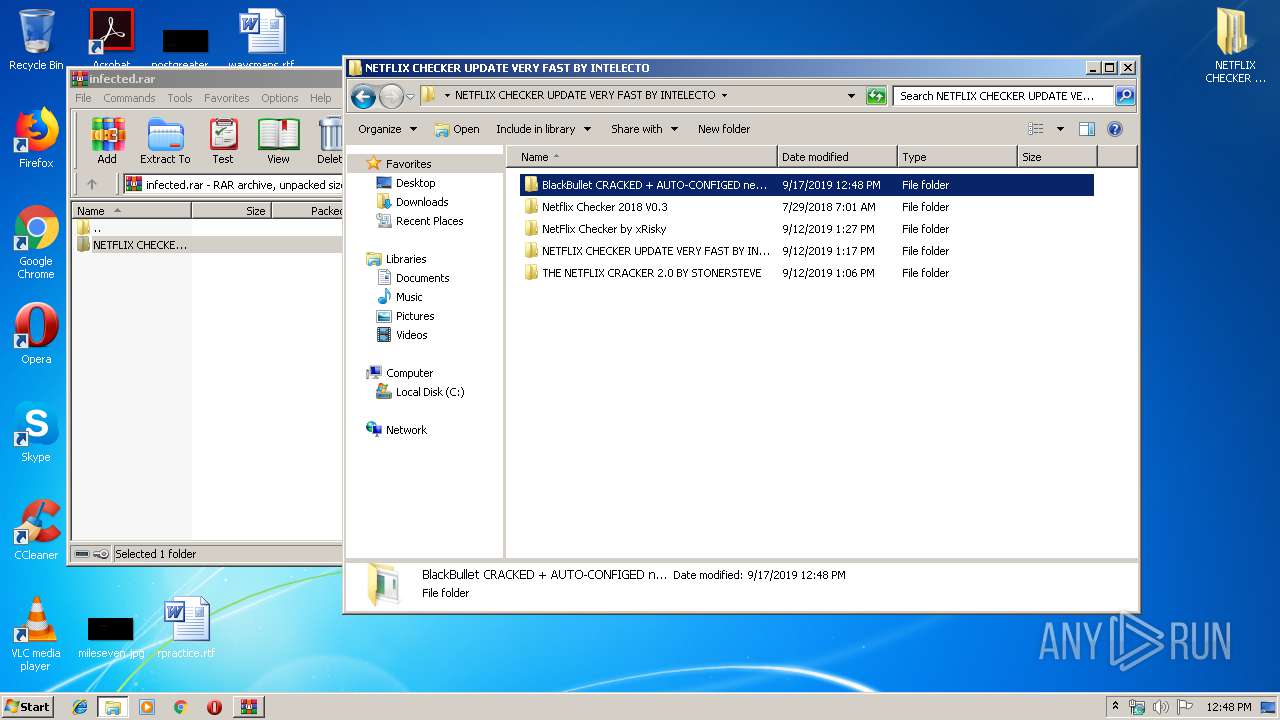Click the Explorer Forward arrow button
The width and height of the screenshot is (1280, 720).
click(391, 96)
